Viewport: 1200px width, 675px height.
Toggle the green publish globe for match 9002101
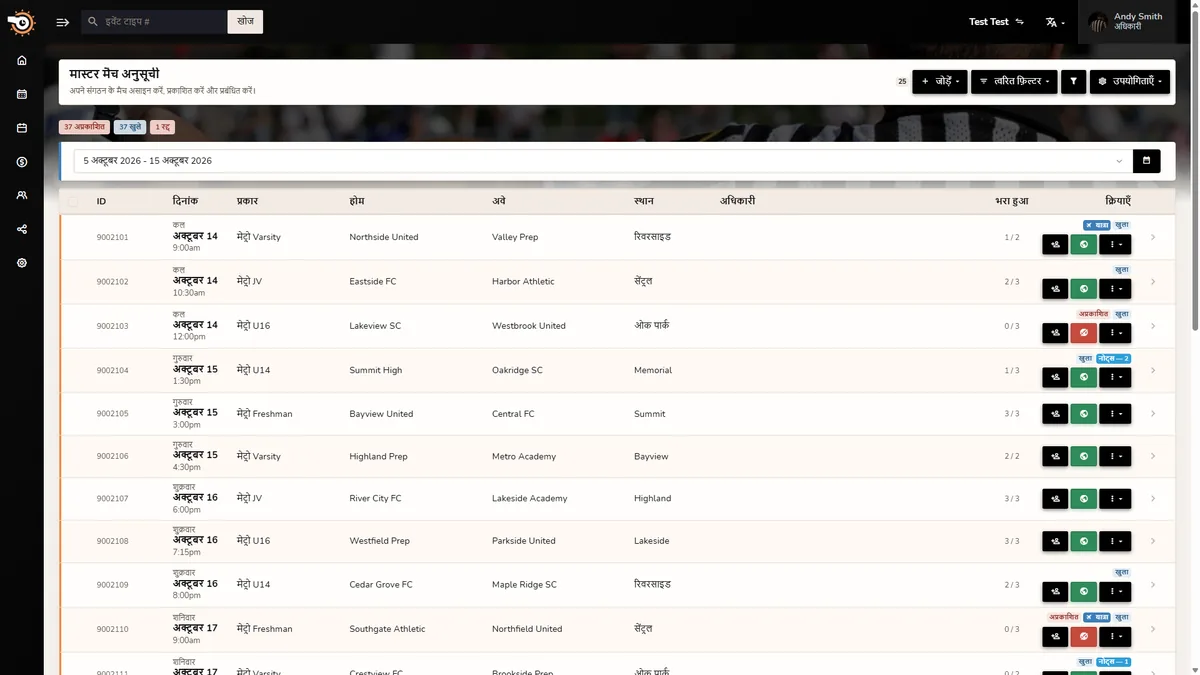point(1084,245)
